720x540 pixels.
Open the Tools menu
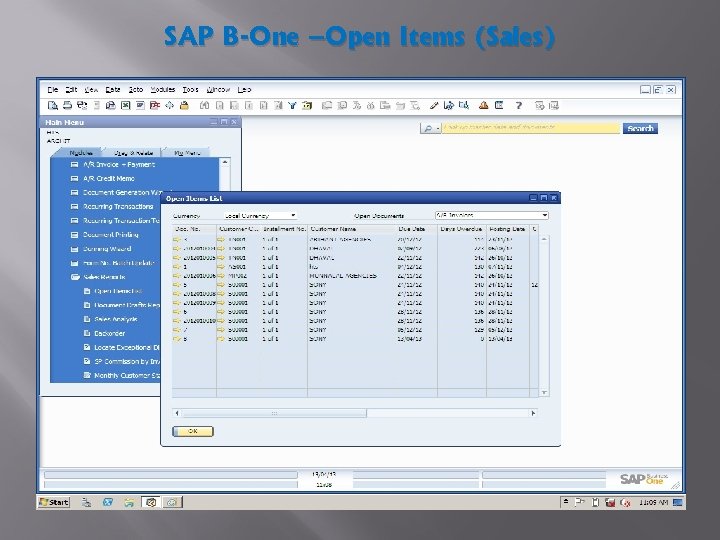click(190, 90)
